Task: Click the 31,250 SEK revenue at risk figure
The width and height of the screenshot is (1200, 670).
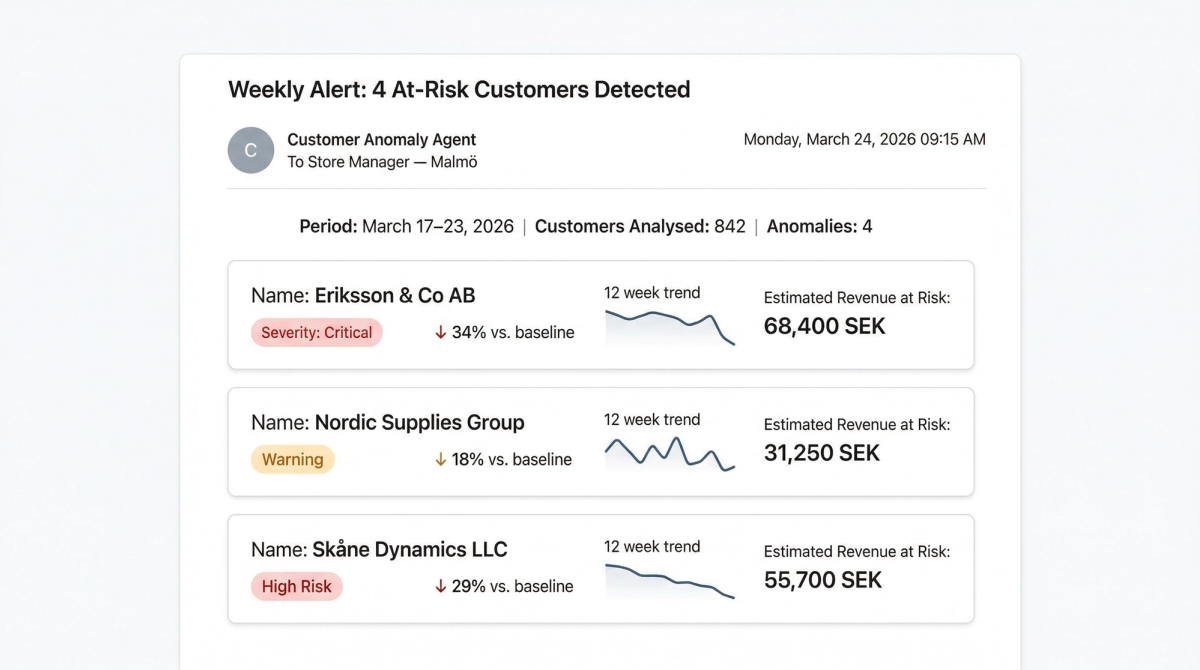Action: tap(821, 453)
